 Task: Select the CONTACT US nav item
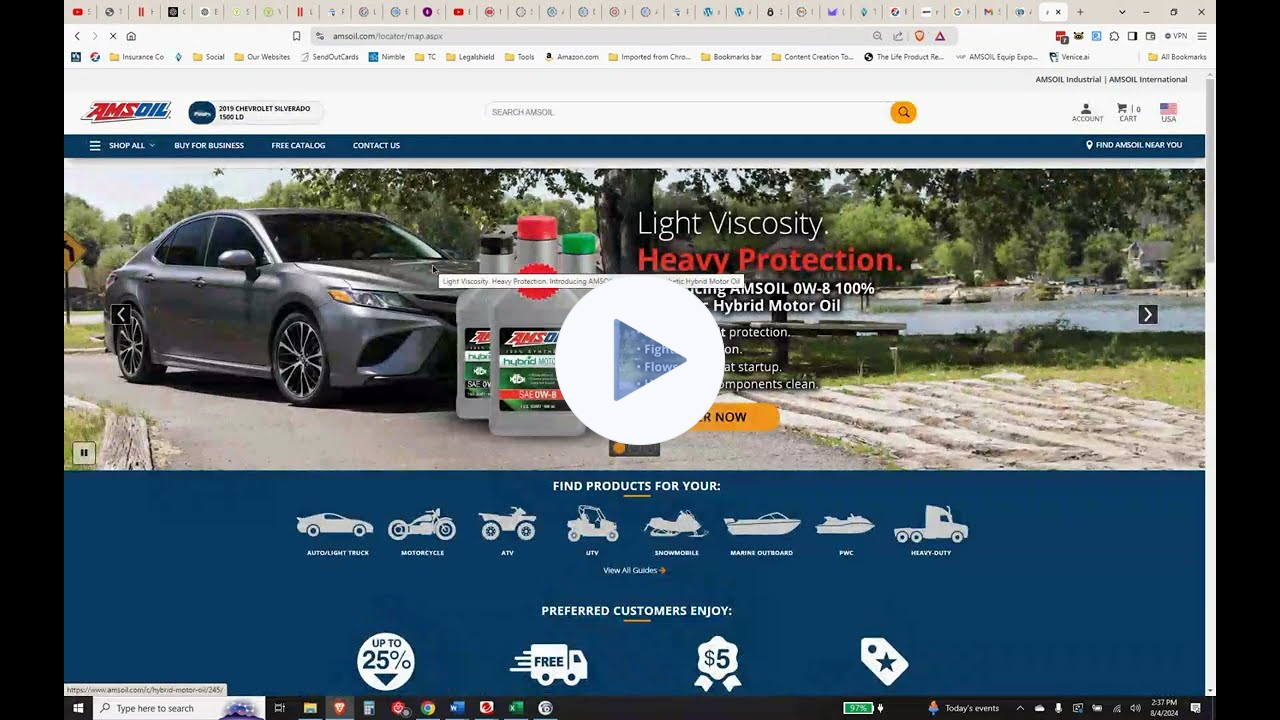(376, 145)
